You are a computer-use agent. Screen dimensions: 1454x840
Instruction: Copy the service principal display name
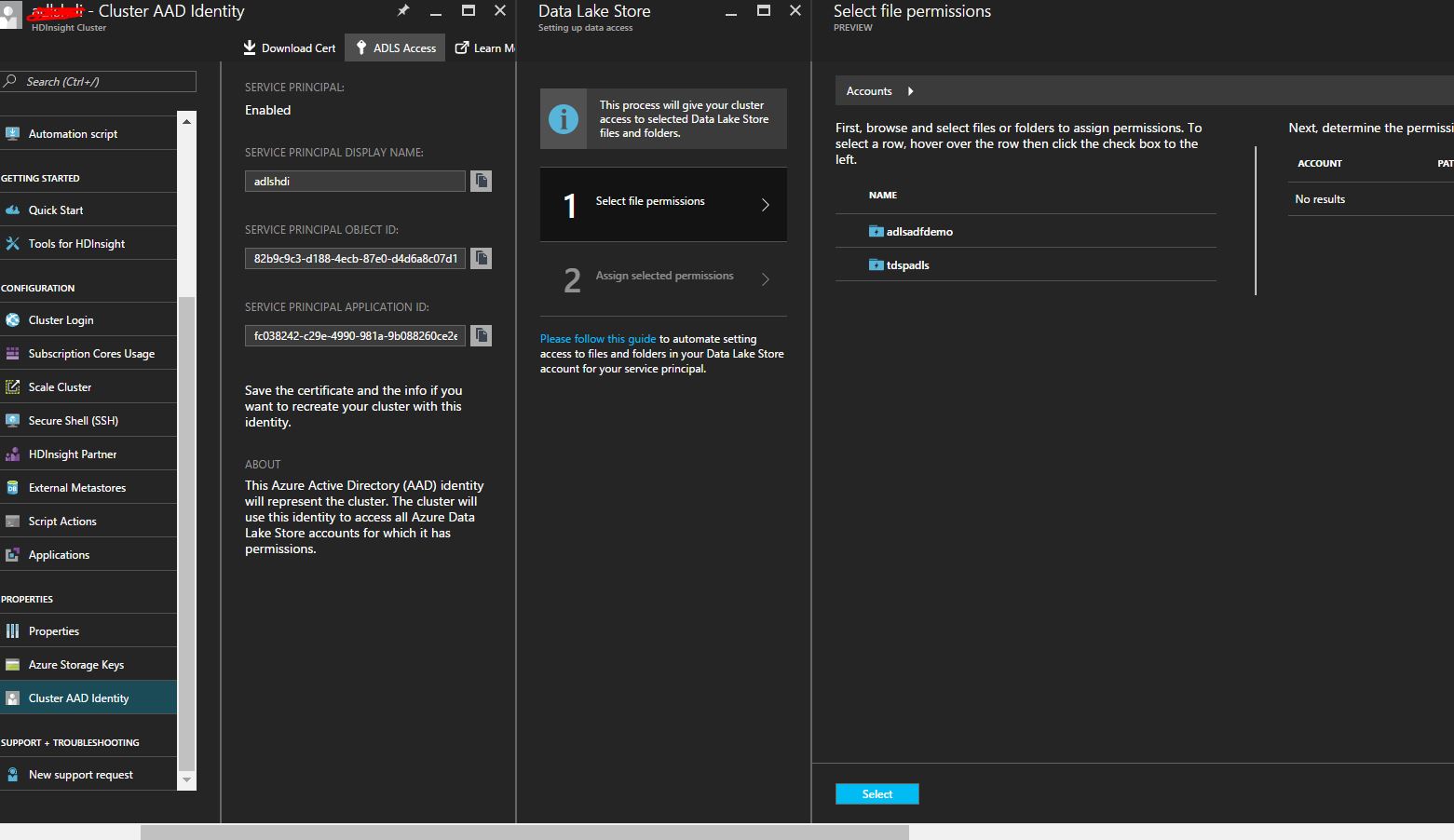(x=481, y=181)
